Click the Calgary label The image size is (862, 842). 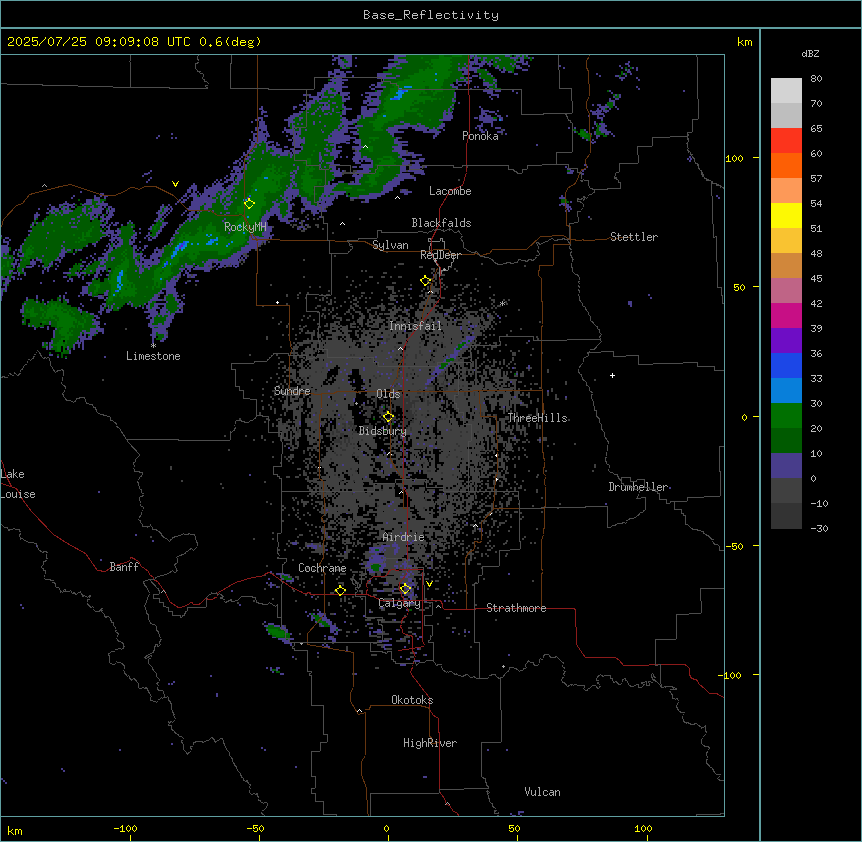[399, 603]
